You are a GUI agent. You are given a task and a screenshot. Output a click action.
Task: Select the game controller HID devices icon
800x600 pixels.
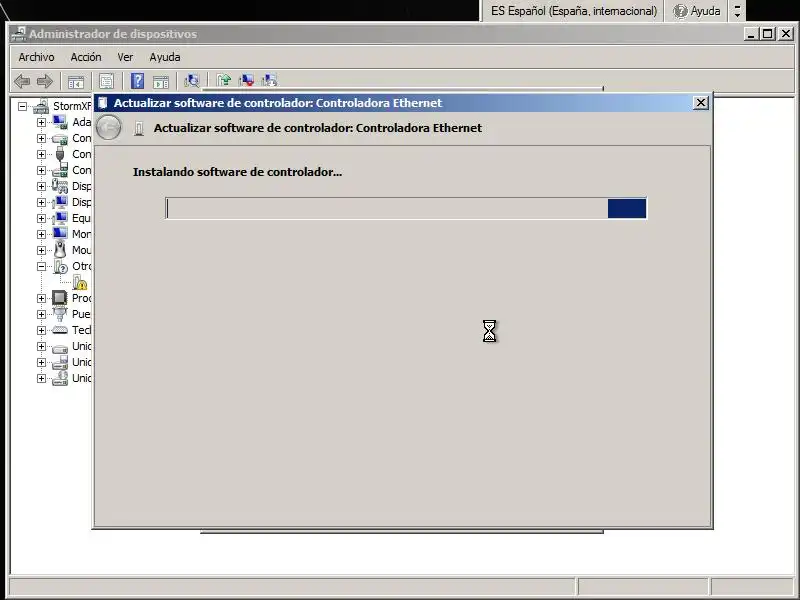tap(60, 186)
